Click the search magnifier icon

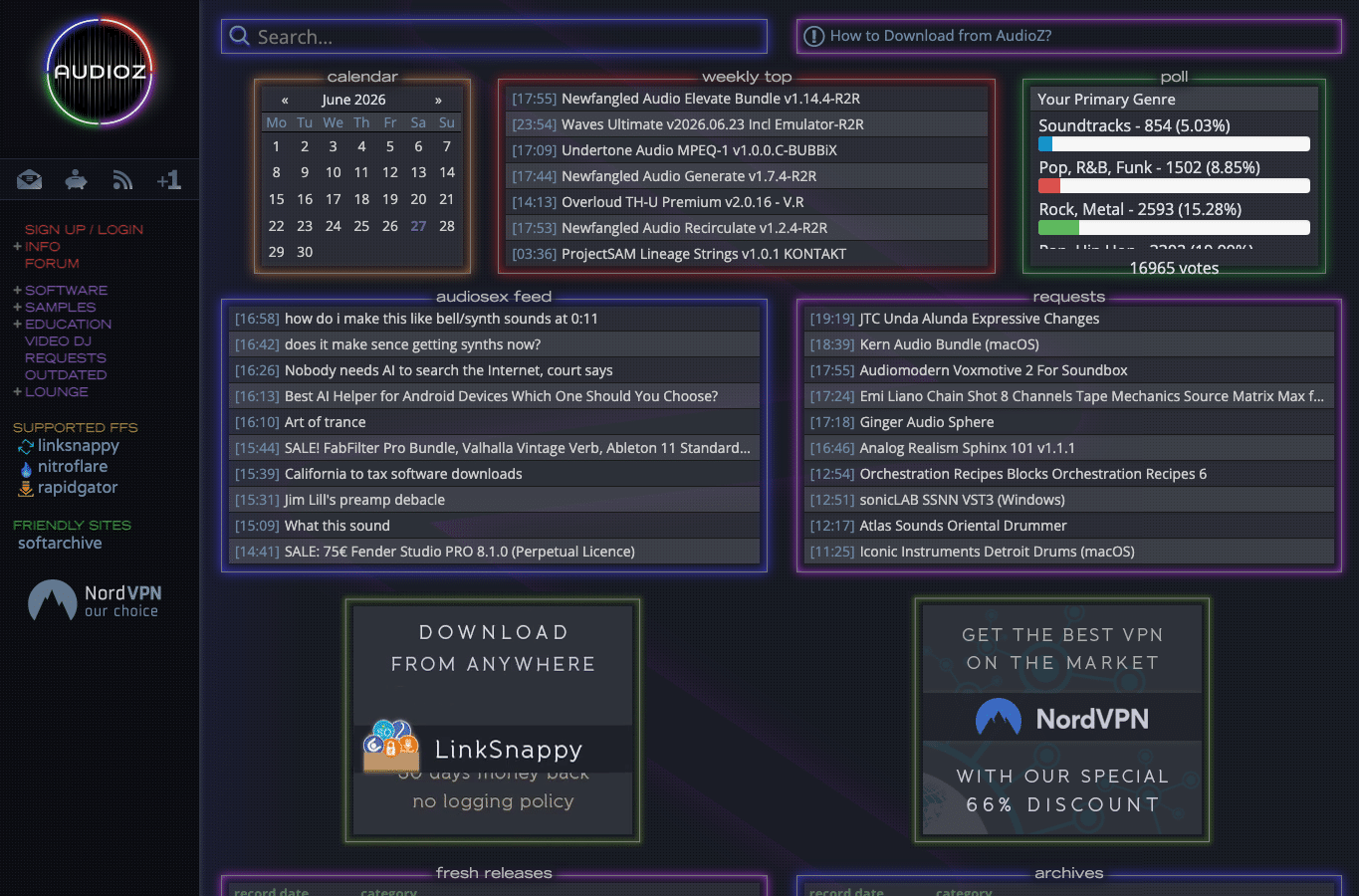click(239, 36)
